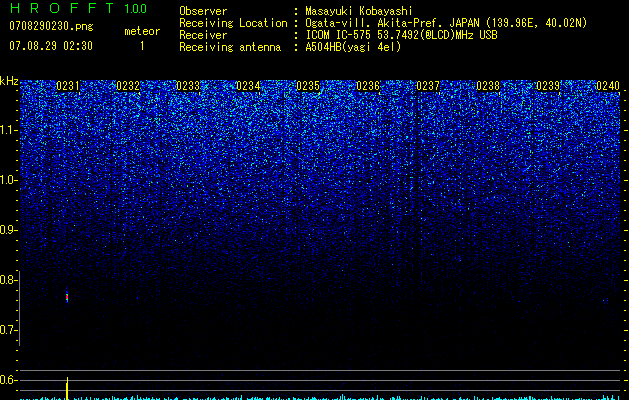The image size is (629, 400).
Task: Click the 1.1 frequency axis label
Action: 9,130
